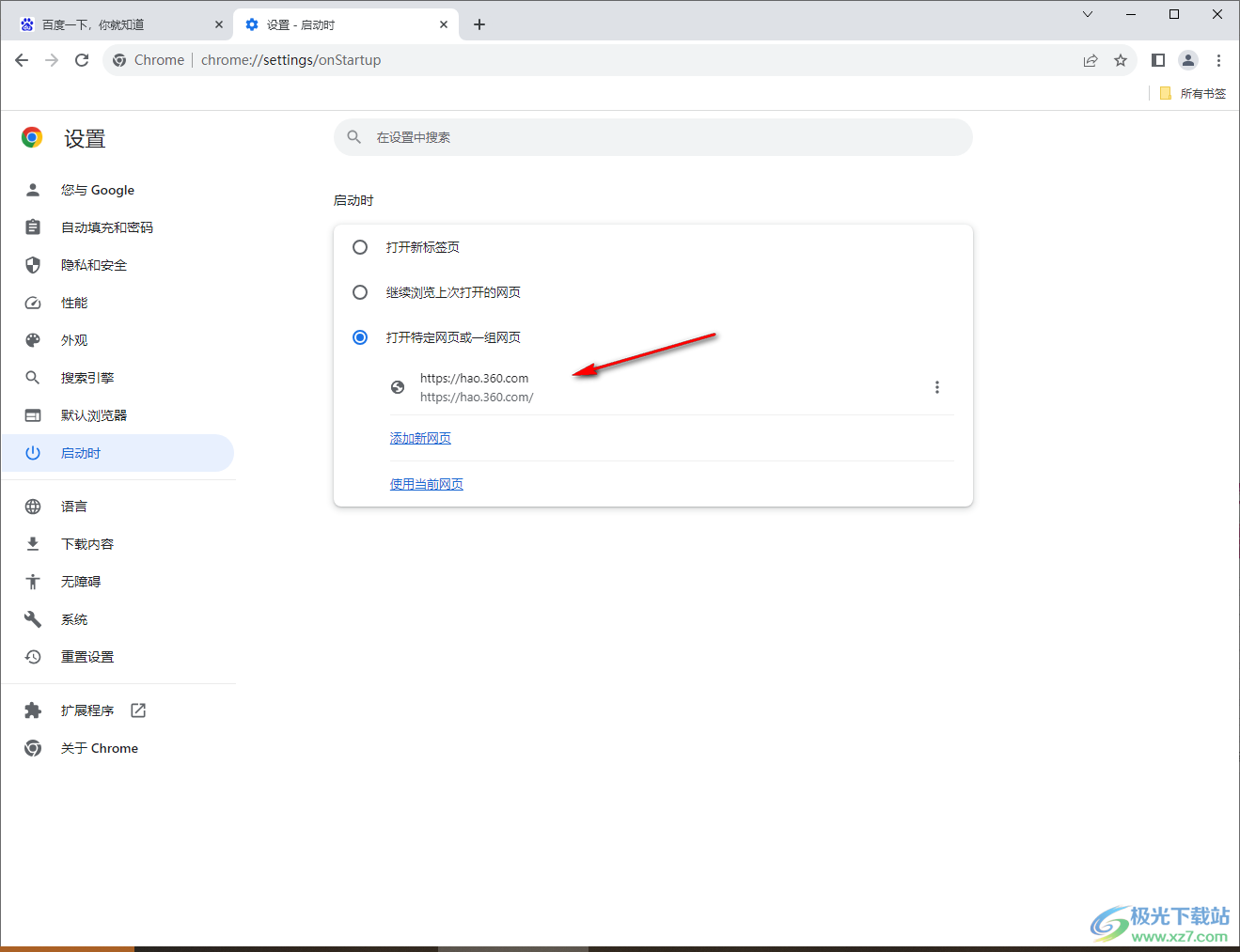Open 下载内容 settings section
Image resolution: width=1240 pixels, height=952 pixels.
[118, 544]
